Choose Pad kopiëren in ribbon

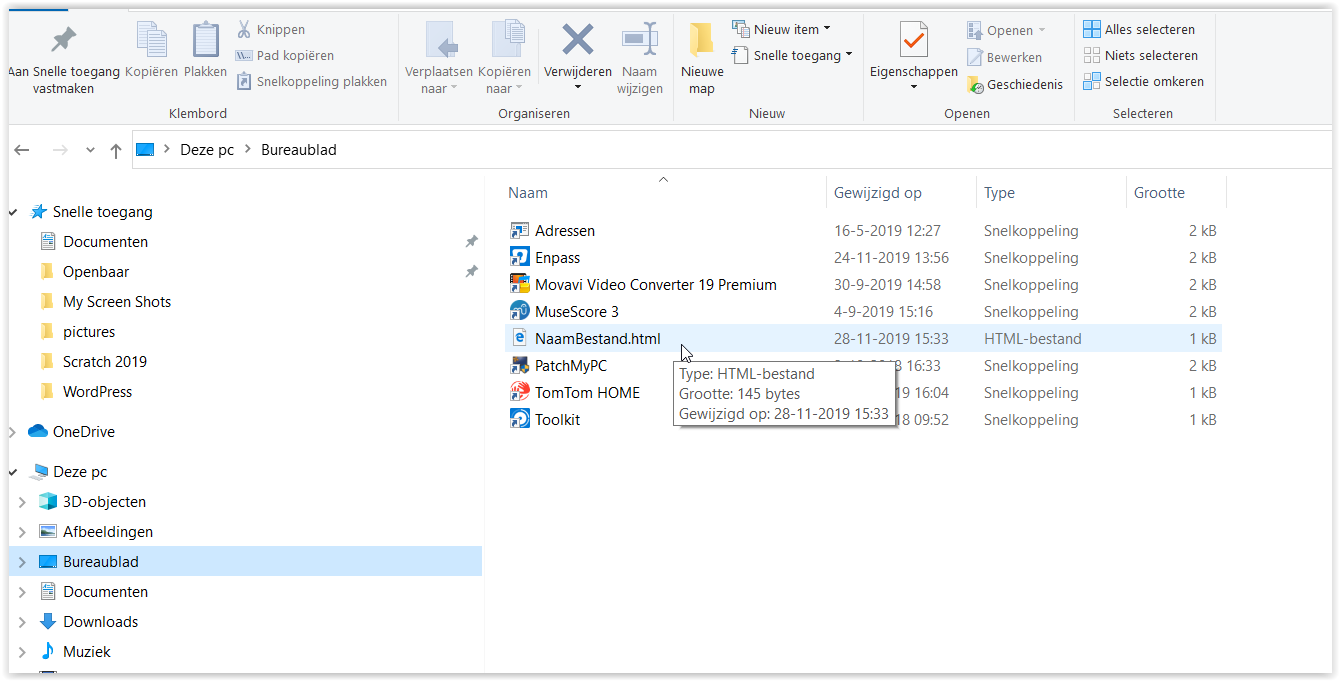coord(285,56)
